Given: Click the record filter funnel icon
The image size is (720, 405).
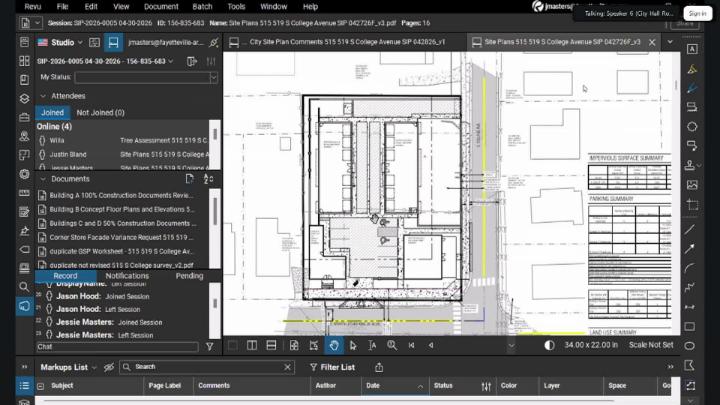Looking at the screenshot, I should [210, 347].
